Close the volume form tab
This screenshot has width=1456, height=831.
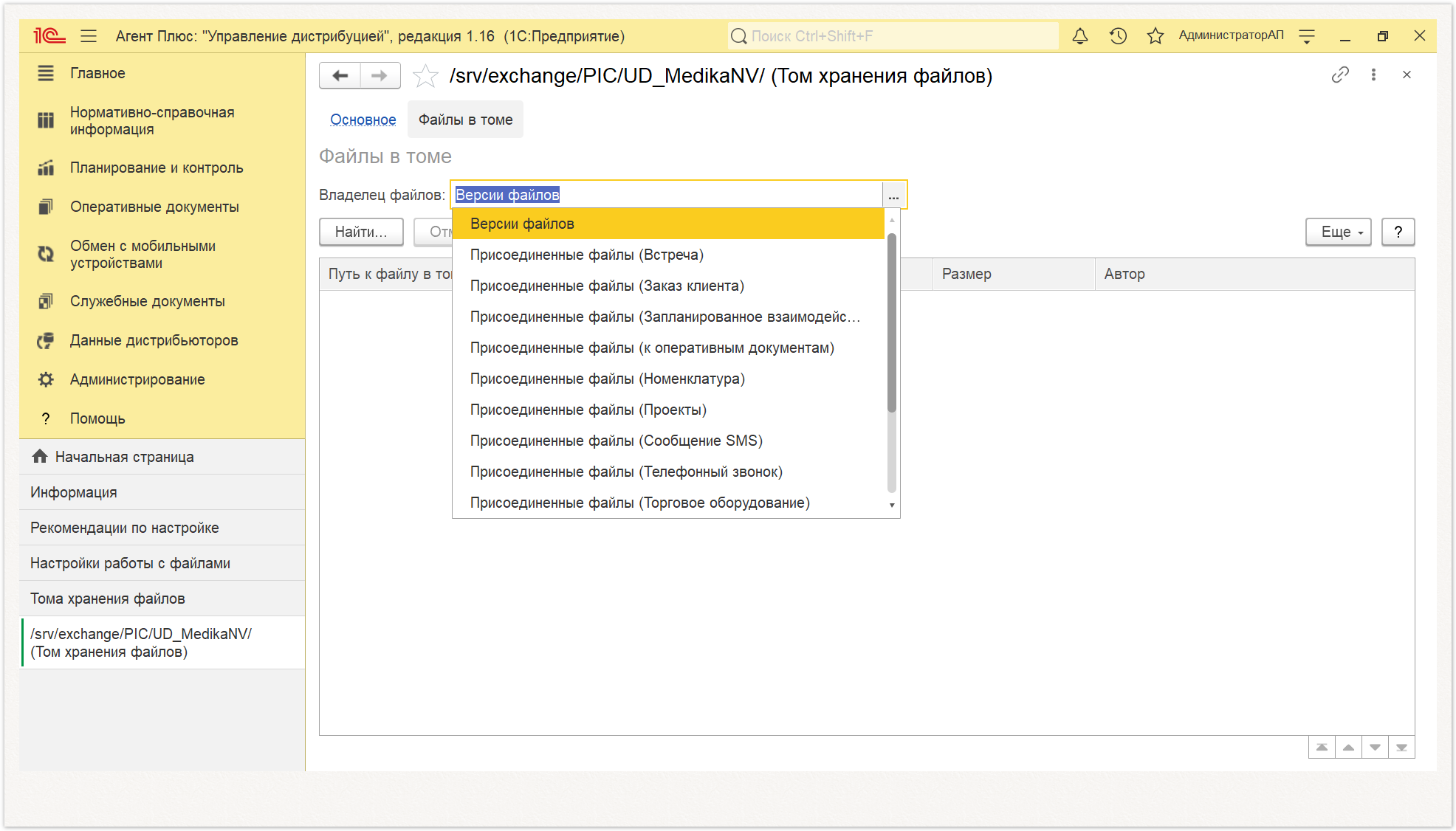[x=1407, y=75]
